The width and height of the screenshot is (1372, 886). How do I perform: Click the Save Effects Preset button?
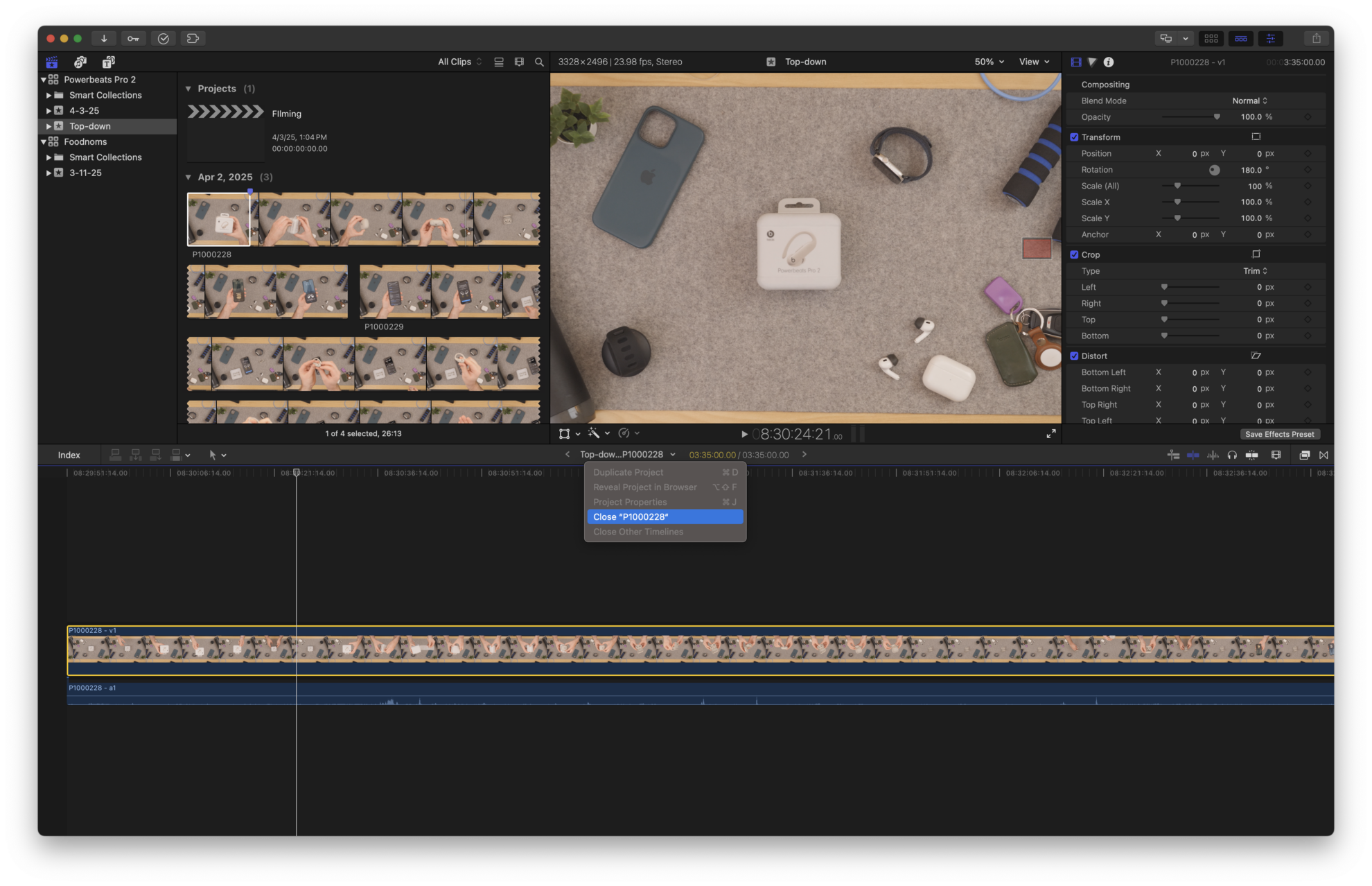click(1280, 434)
